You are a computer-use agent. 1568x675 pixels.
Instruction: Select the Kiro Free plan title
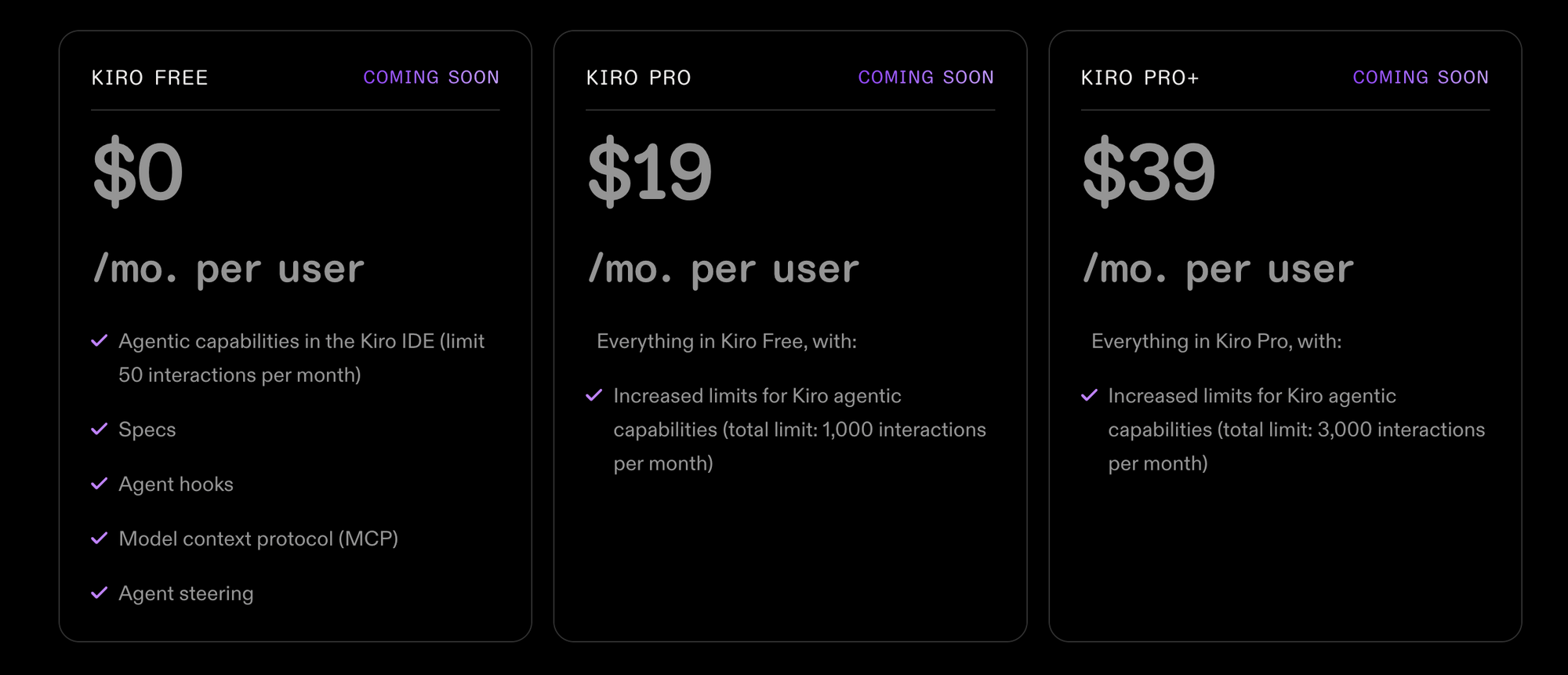[x=150, y=78]
